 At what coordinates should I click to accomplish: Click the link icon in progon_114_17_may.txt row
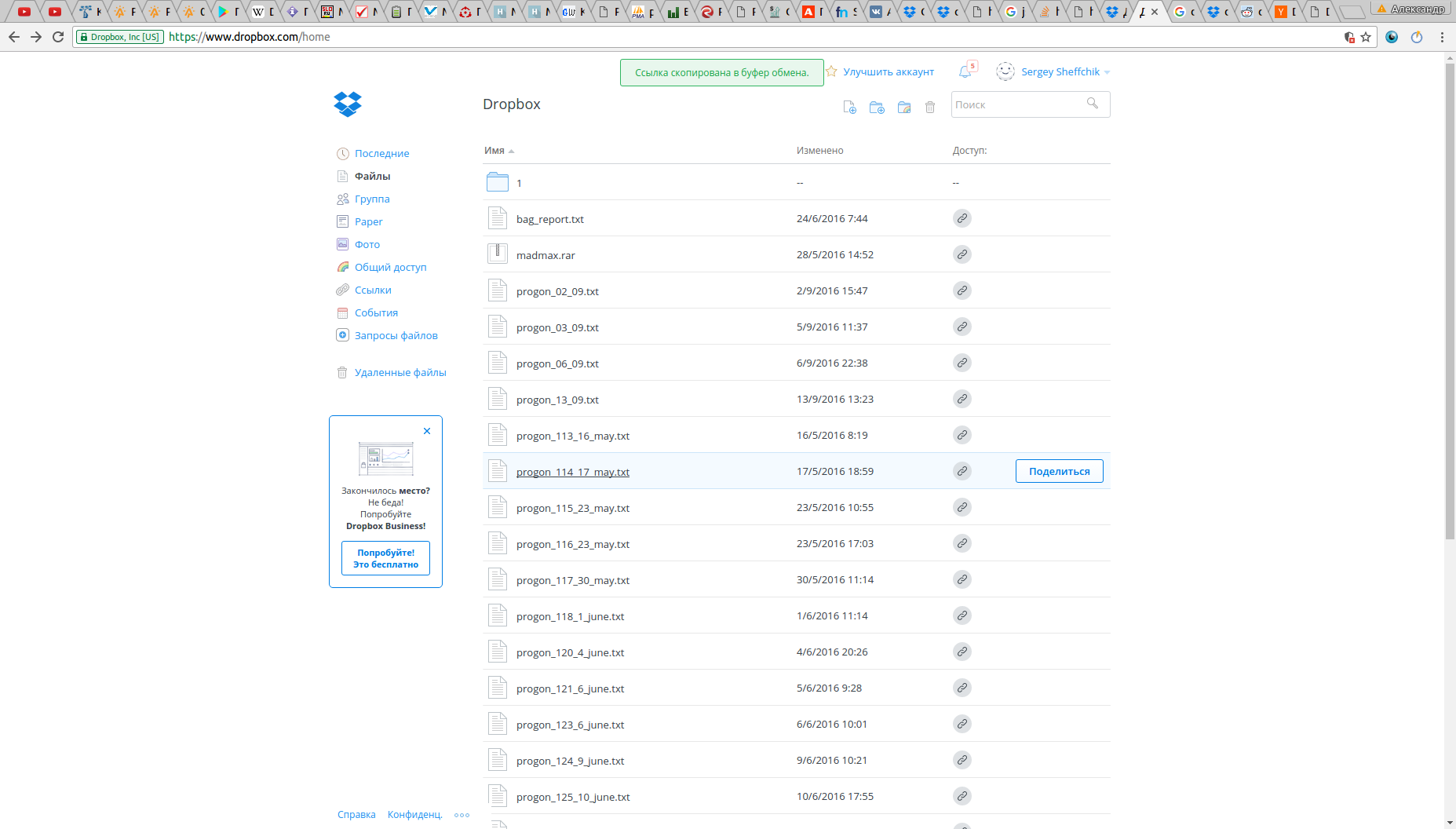(x=962, y=471)
